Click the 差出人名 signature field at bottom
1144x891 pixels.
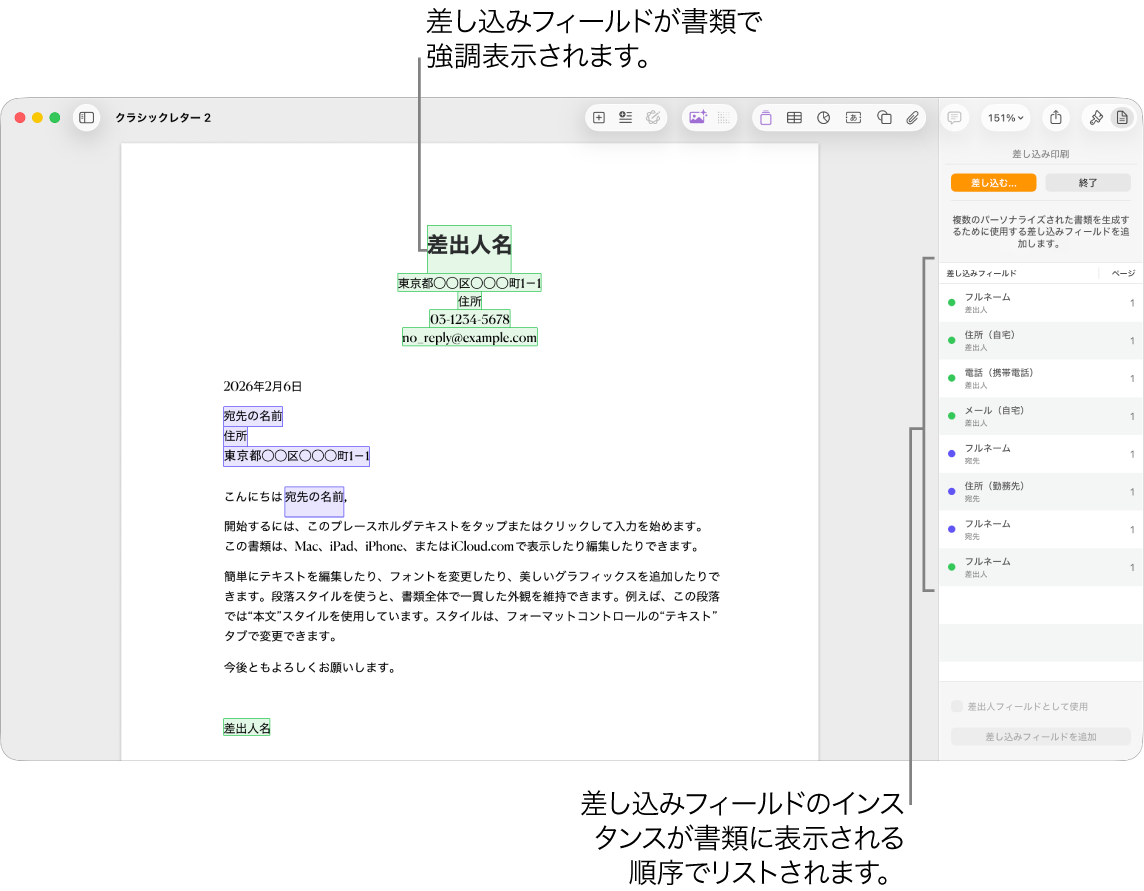coord(247,728)
